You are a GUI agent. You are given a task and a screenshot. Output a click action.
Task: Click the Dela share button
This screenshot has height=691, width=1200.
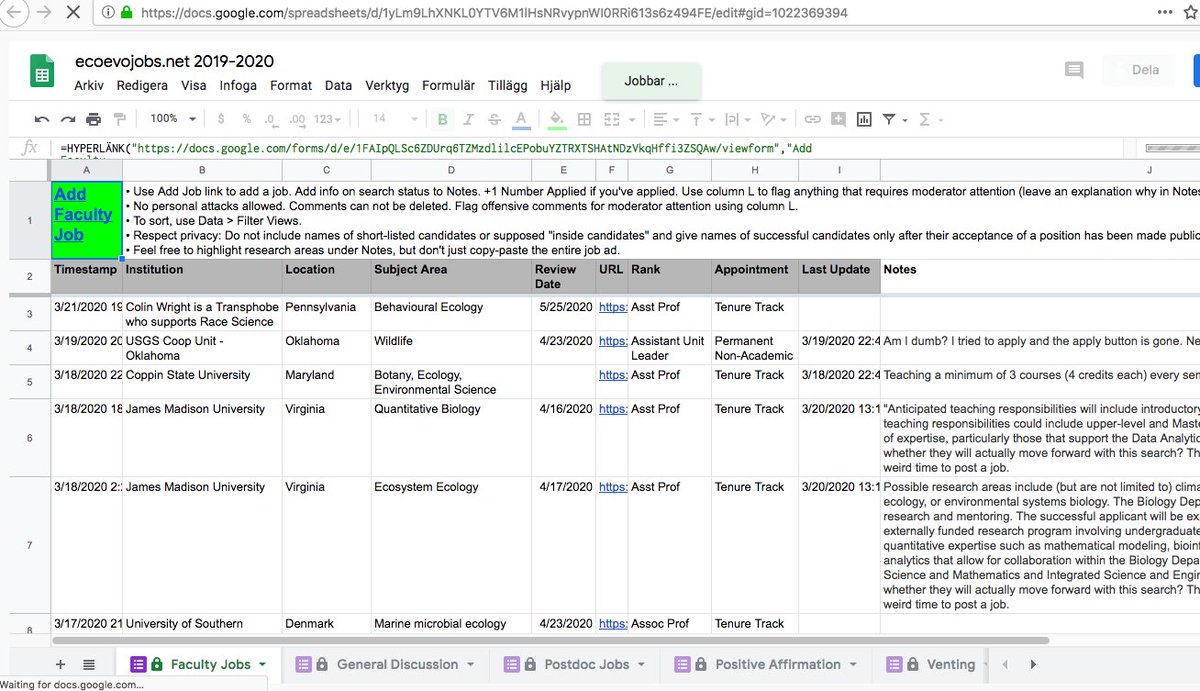(x=1144, y=70)
